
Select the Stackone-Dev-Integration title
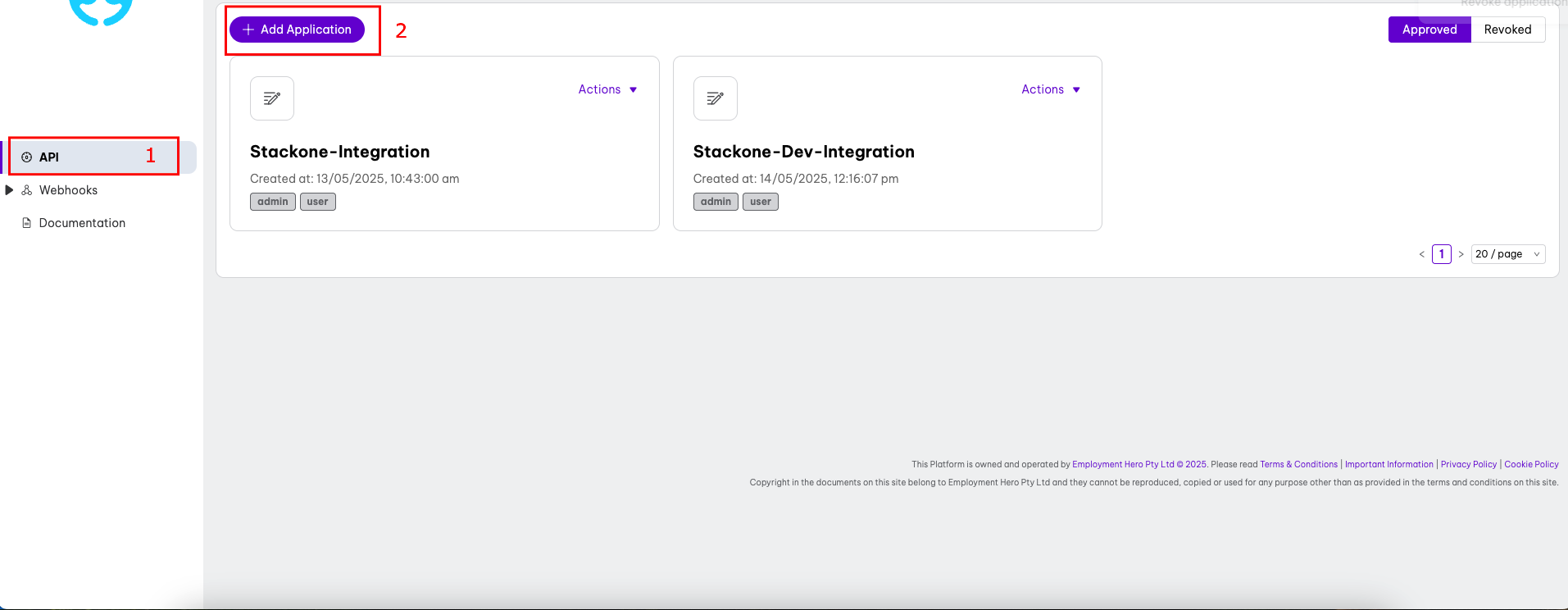tap(804, 152)
